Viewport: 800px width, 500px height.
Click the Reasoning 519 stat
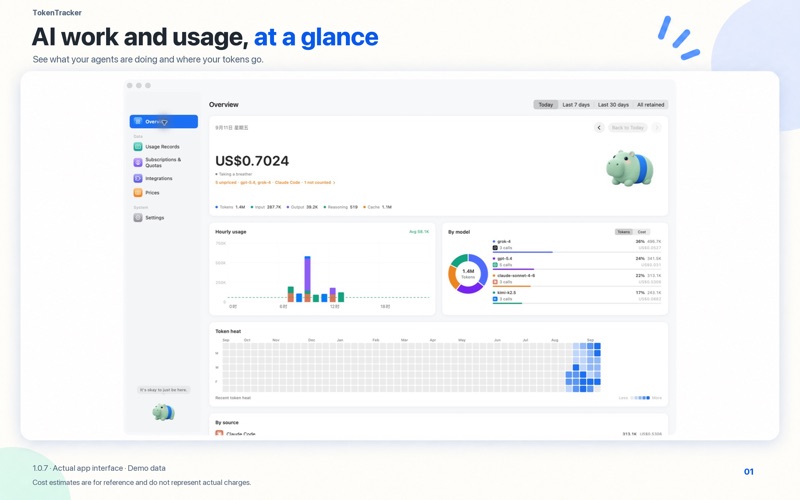pyautogui.click(x=340, y=207)
